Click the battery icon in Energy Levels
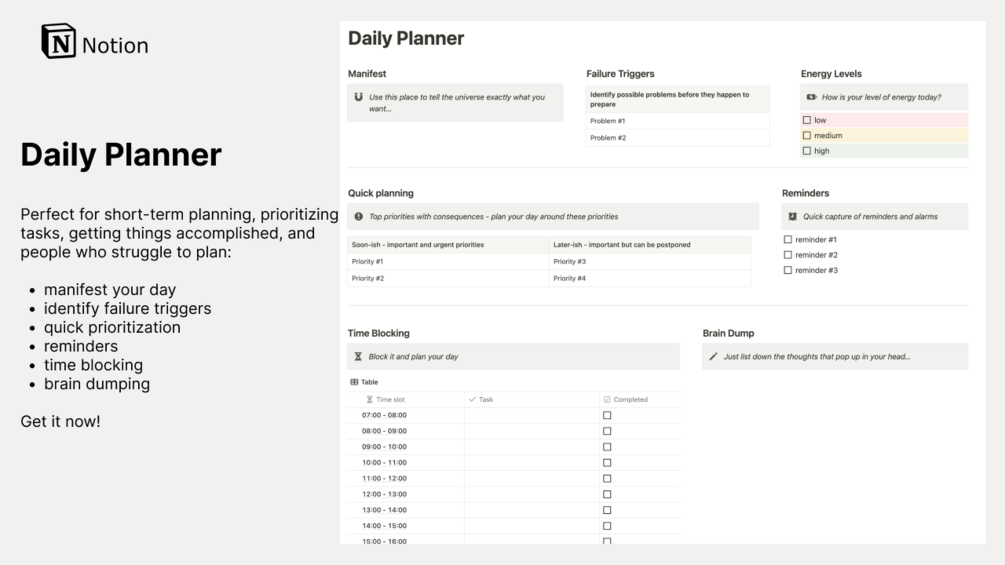This screenshot has height=565, width=1005. pos(812,97)
